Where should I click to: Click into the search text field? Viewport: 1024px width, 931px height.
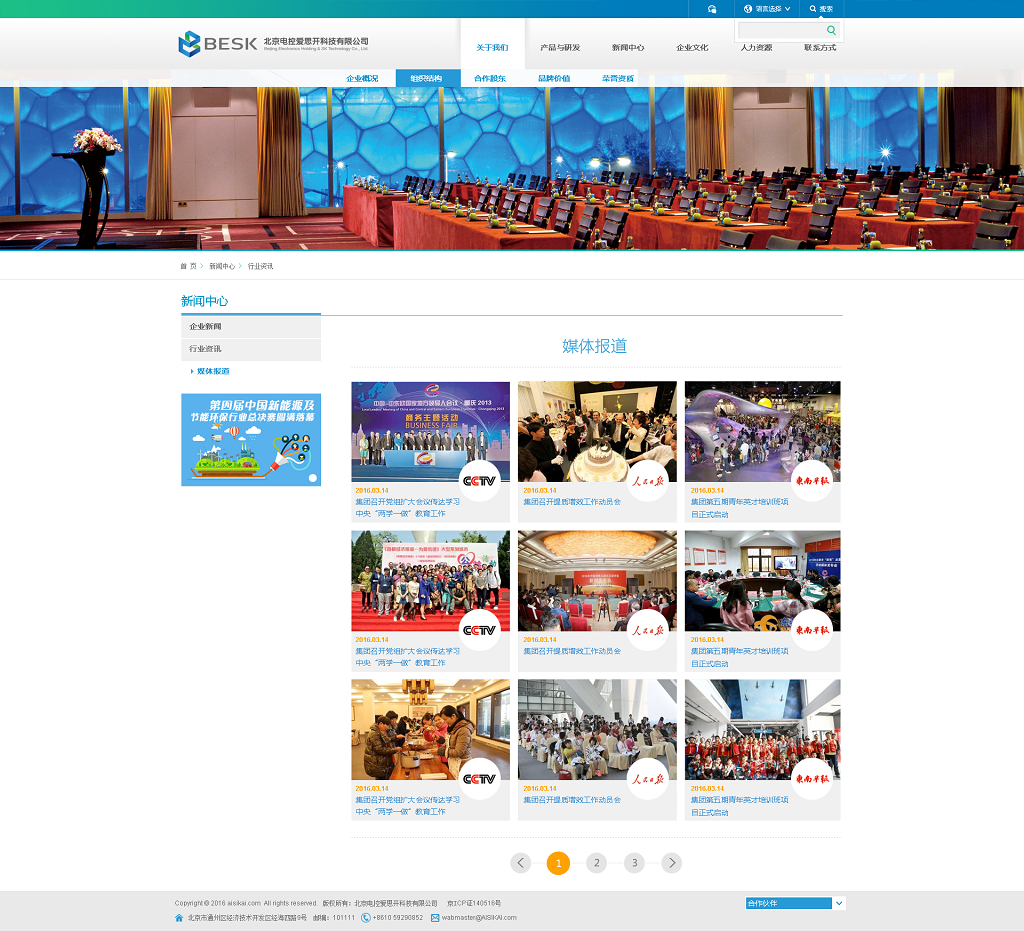[x=782, y=31]
